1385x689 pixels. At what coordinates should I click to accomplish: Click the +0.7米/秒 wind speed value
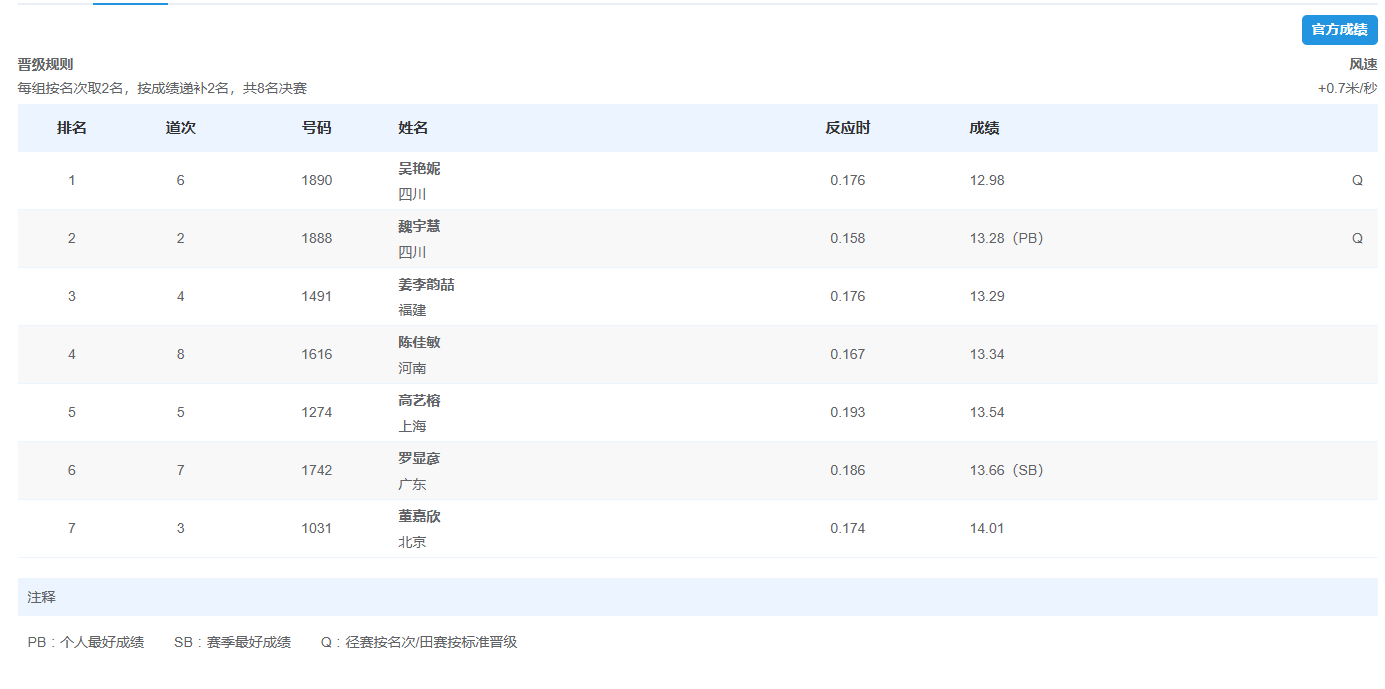tap(1347, 88)
